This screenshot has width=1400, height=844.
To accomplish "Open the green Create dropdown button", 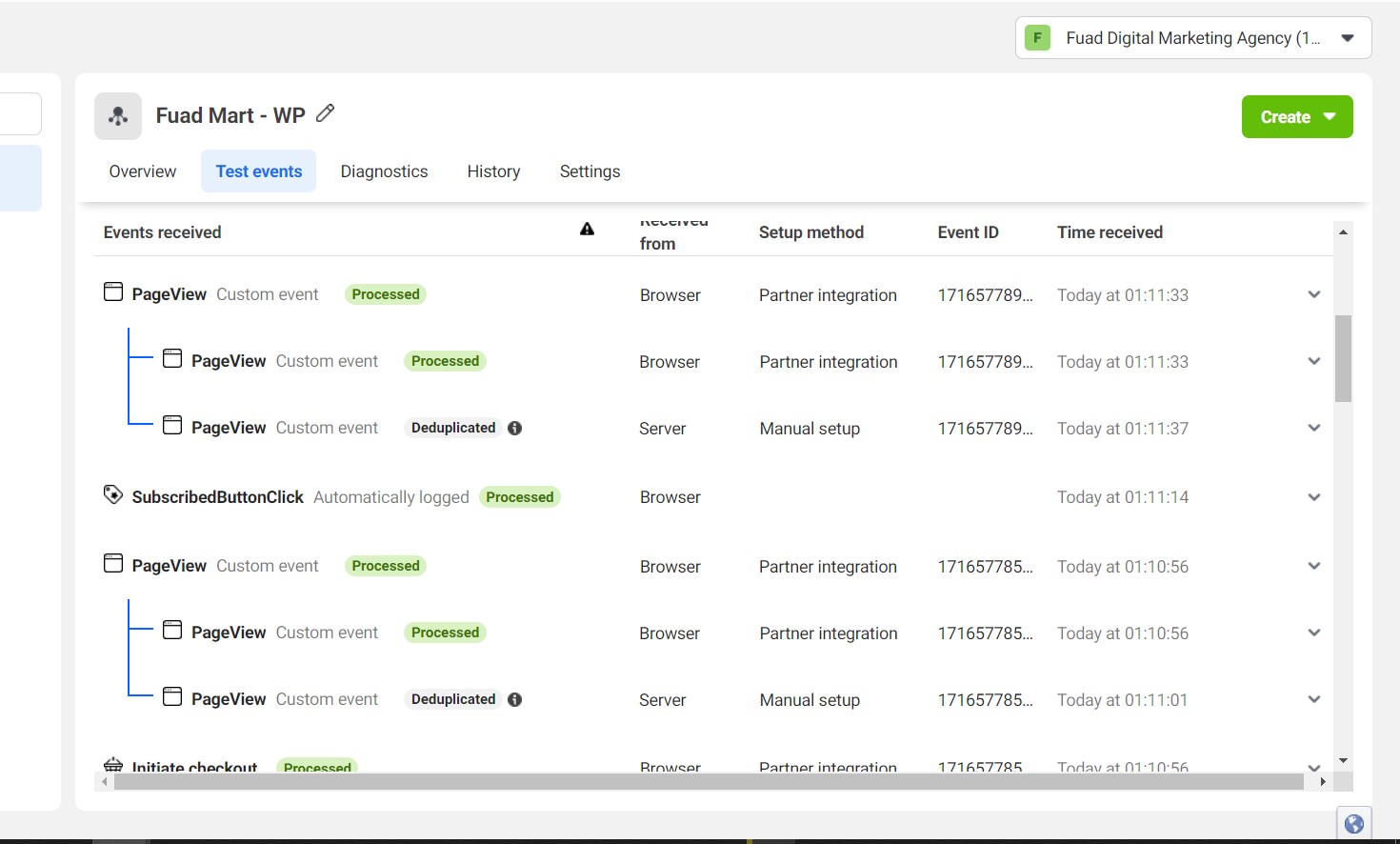I will [1297, 116].
